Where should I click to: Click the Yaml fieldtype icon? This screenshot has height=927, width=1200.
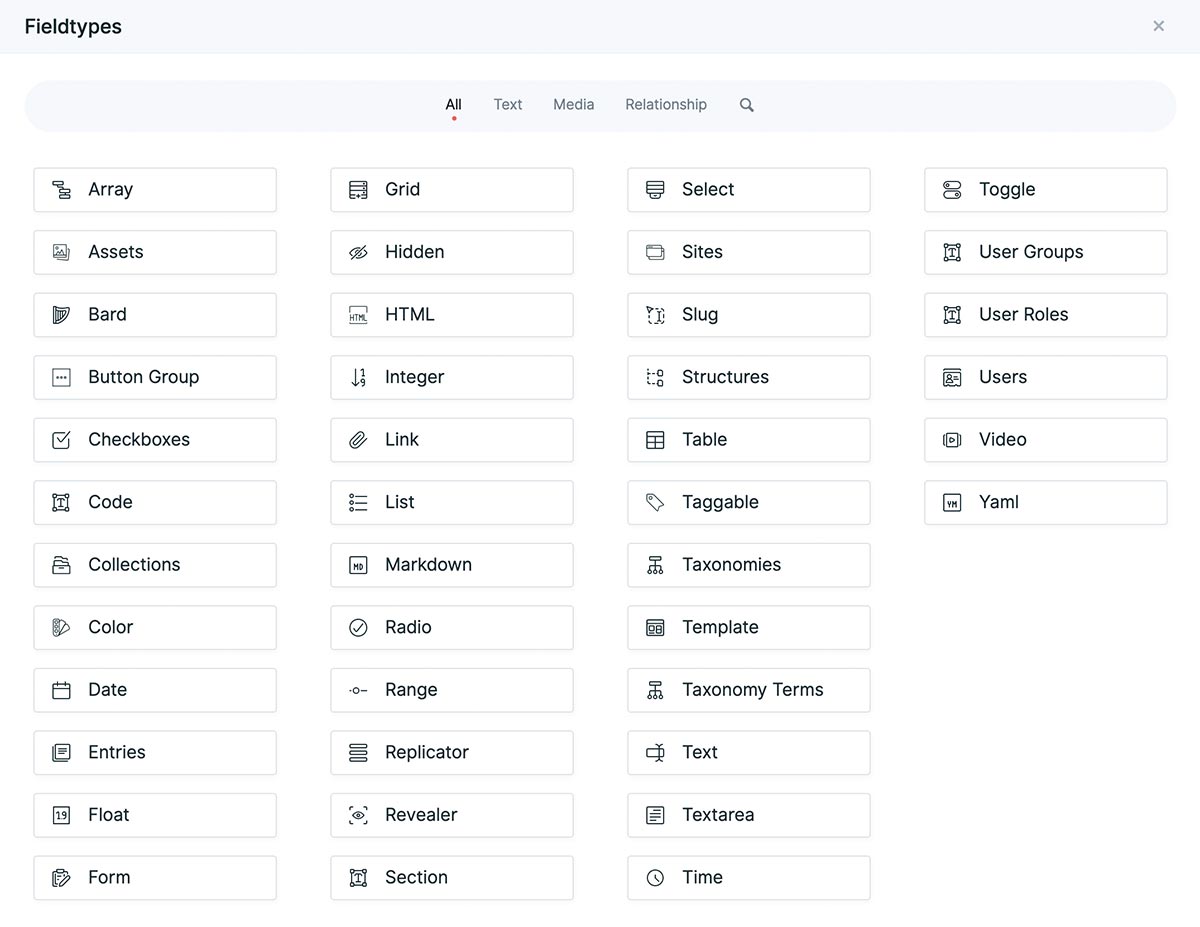[x=951, y=502]
